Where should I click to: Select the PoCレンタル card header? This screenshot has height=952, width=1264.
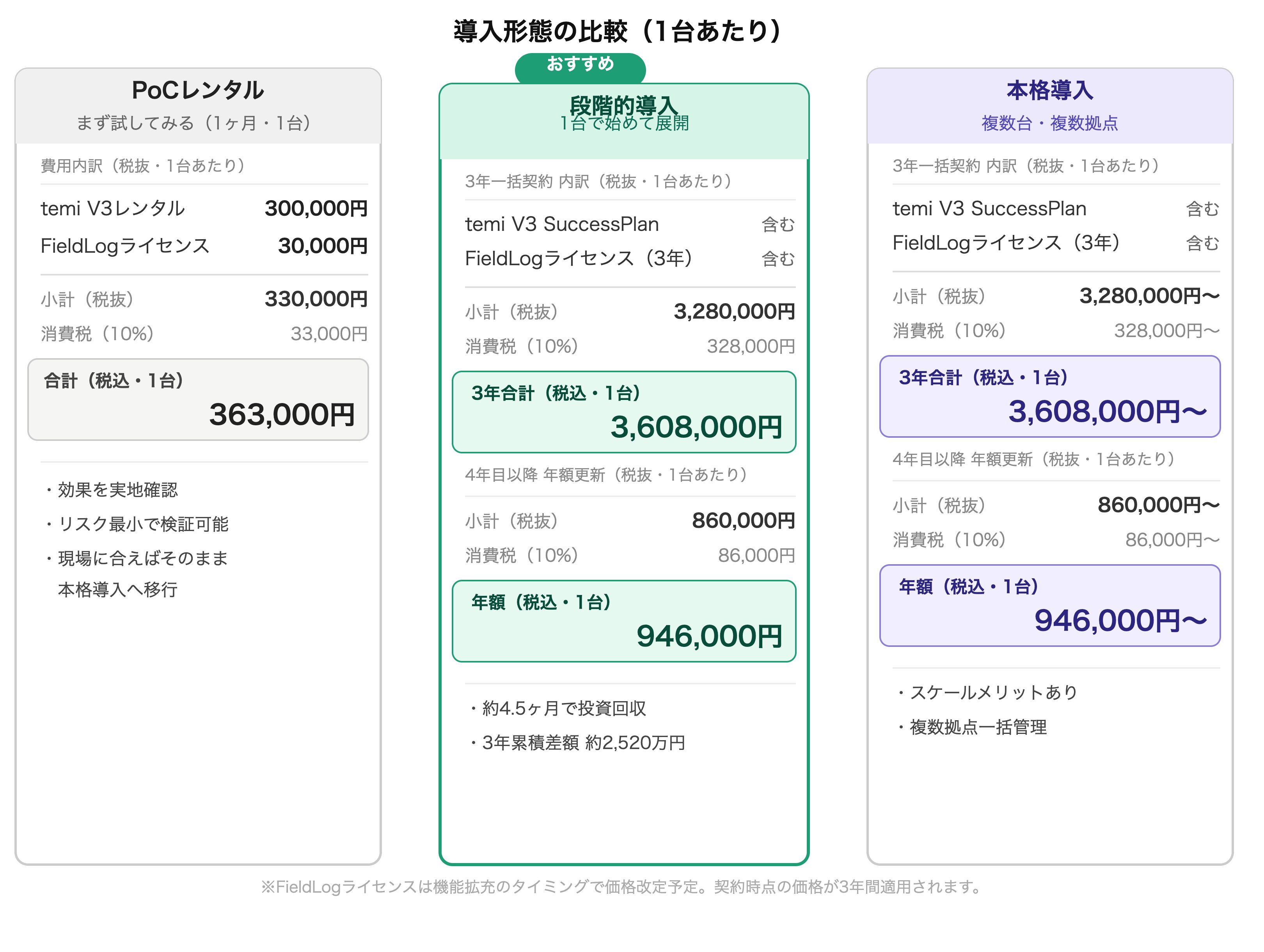click(198, 106)
